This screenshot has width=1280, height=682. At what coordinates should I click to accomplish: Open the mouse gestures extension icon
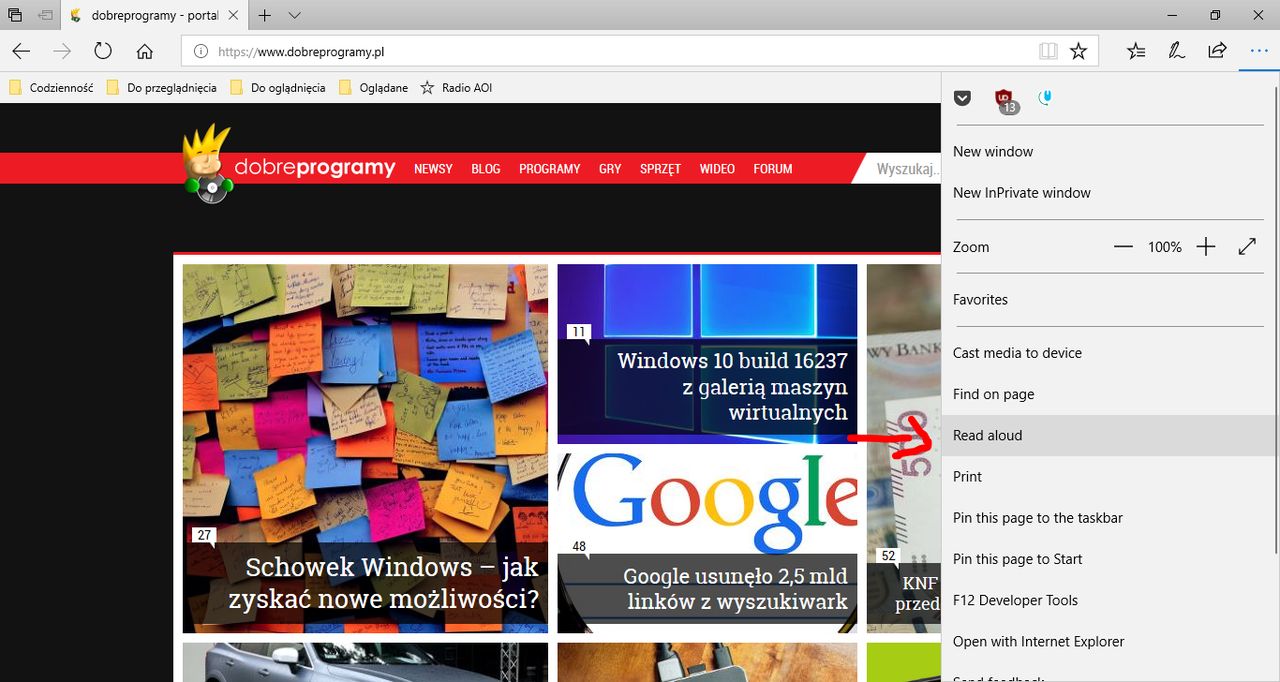[x=1045, y=98]
